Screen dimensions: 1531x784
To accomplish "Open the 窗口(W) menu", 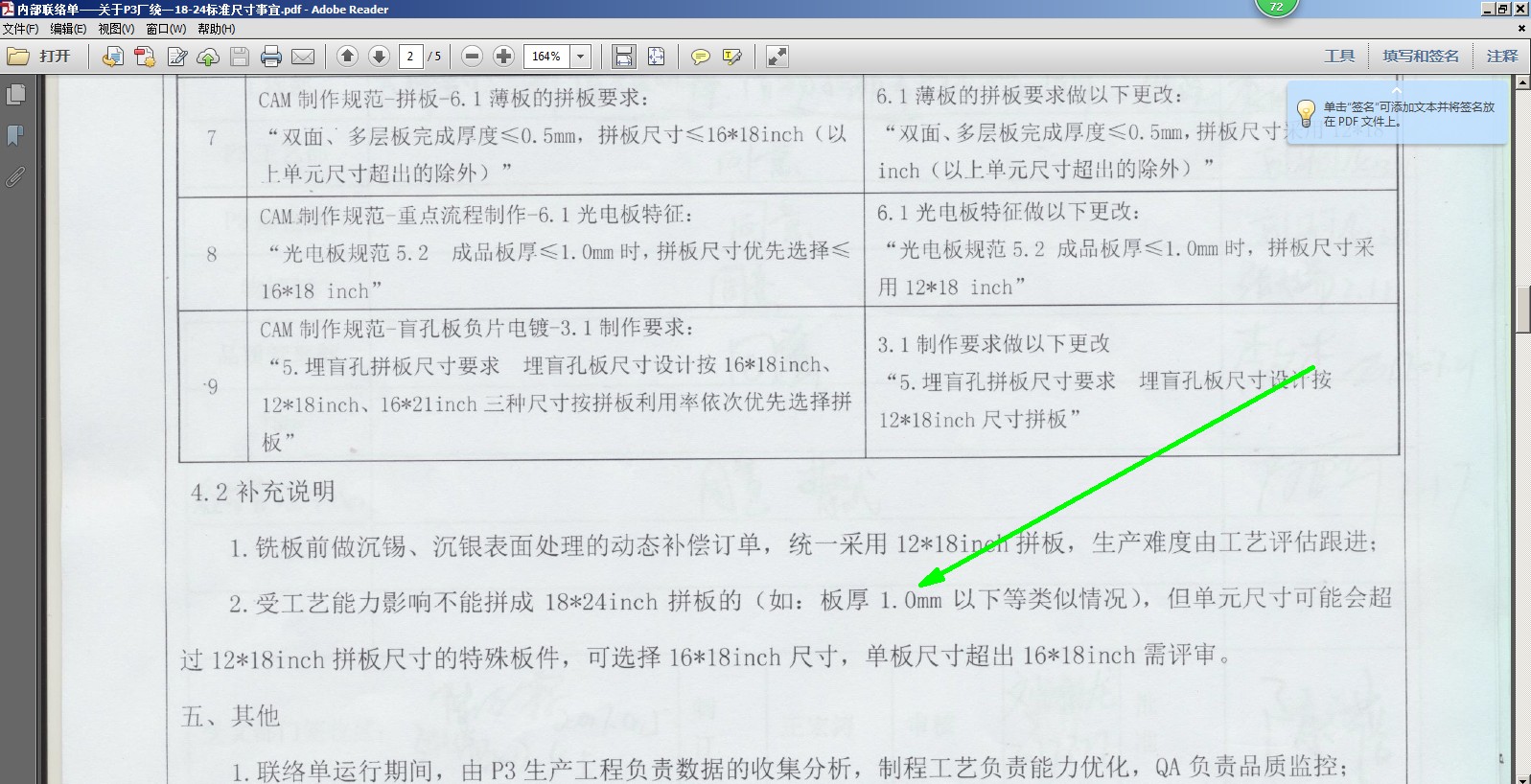I will (166, 29).
